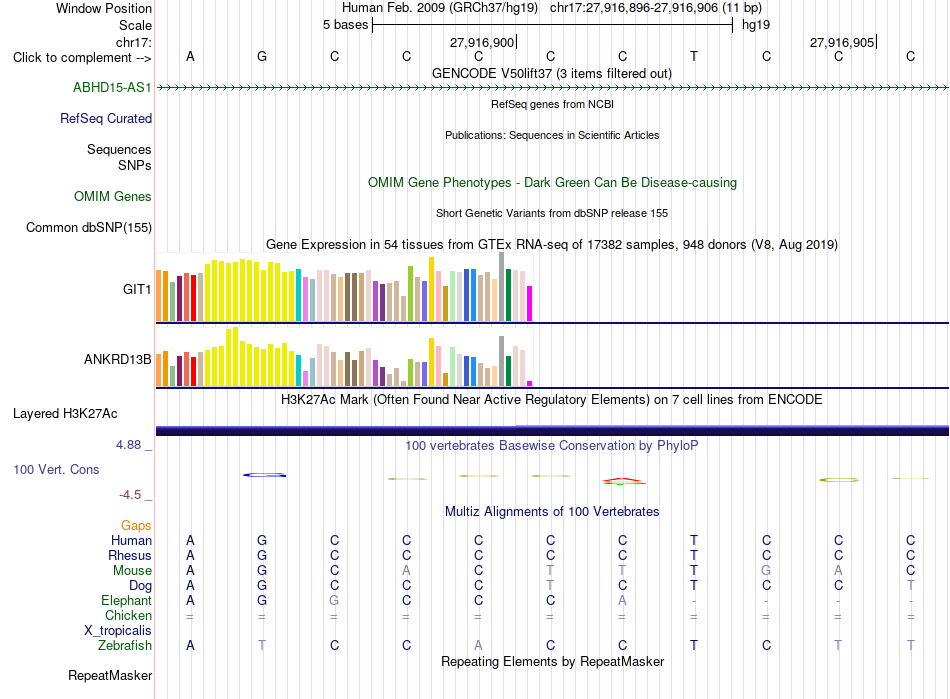Image resolution: width=950 pixels, height=699 pixels.
Task: Click the Rhesus species label
Action: (130, 555)
